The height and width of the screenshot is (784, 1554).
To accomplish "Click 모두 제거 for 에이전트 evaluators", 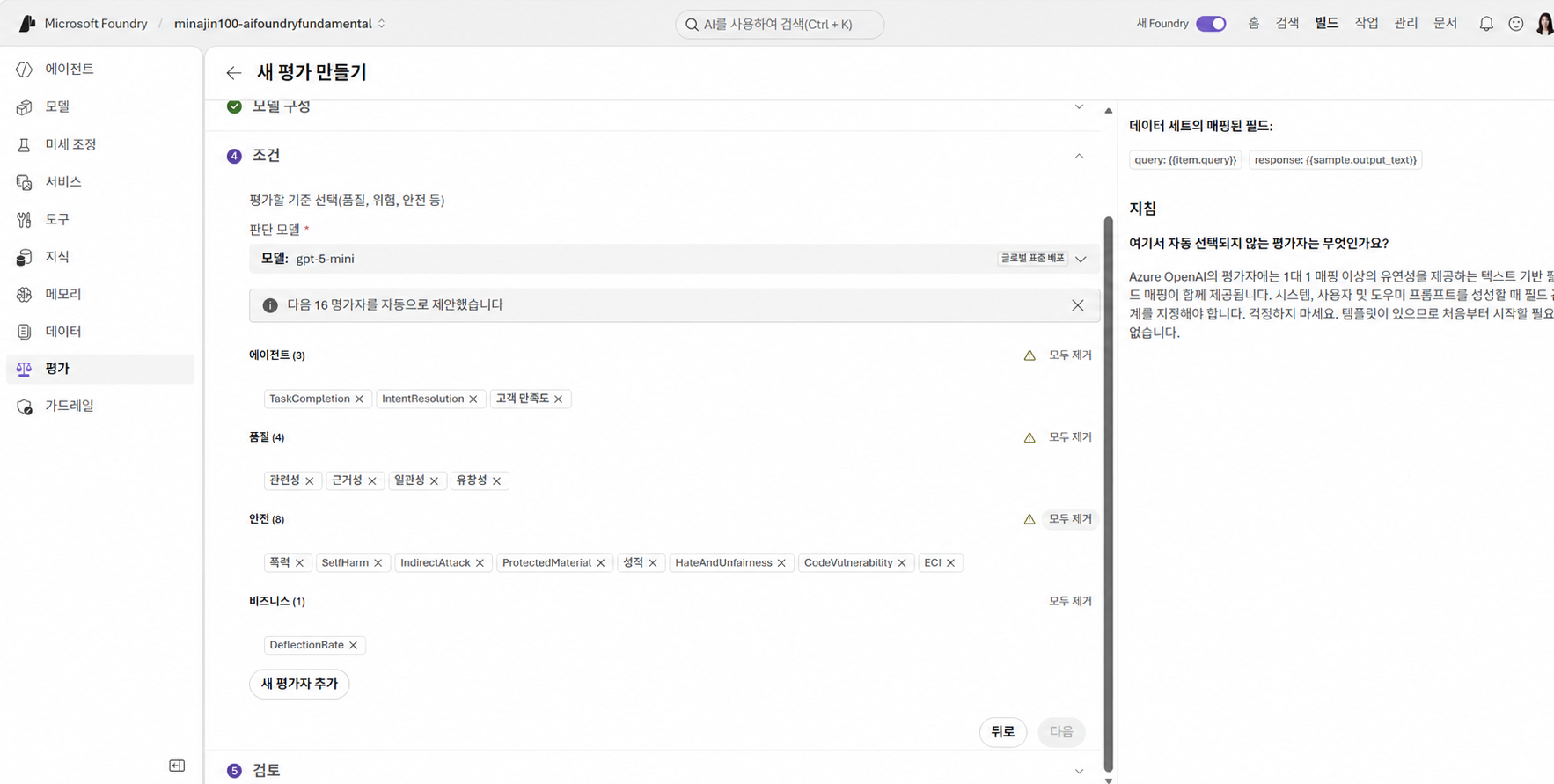I will pyautogui.click(x=1070, y=355).
